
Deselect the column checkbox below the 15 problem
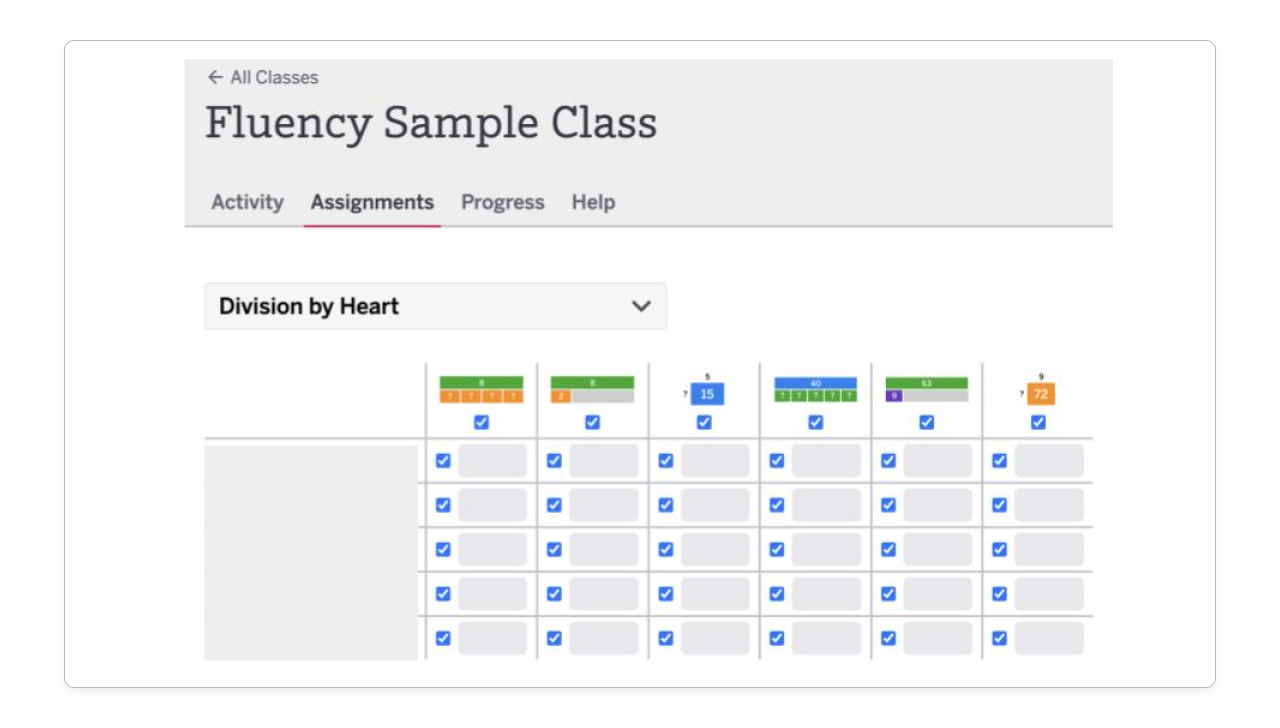(x=703, y=424)
